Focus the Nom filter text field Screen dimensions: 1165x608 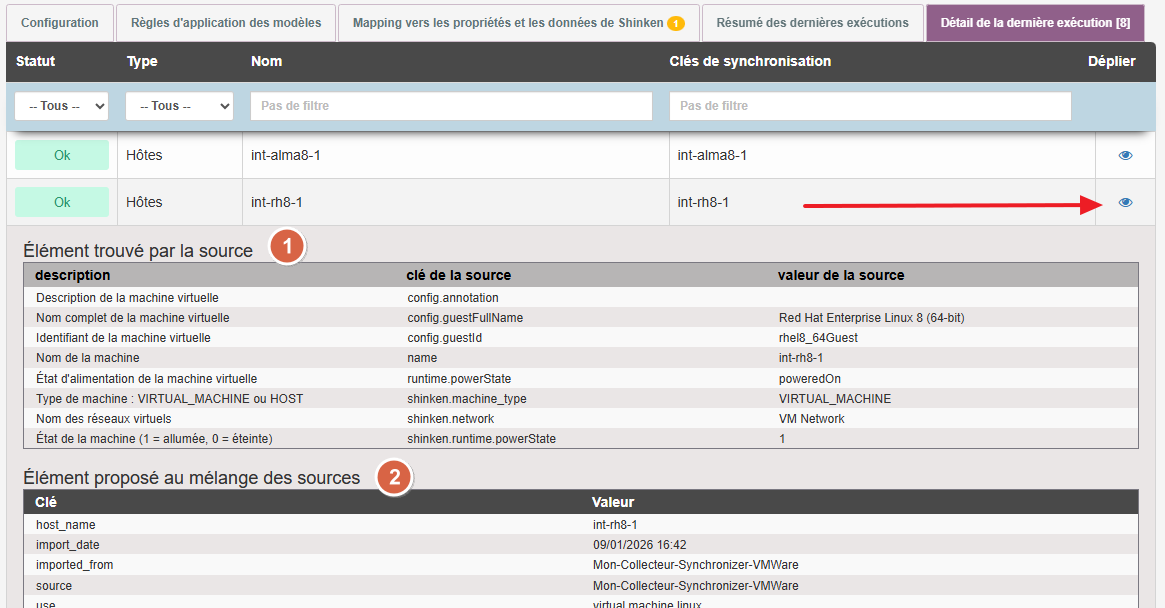451,106
